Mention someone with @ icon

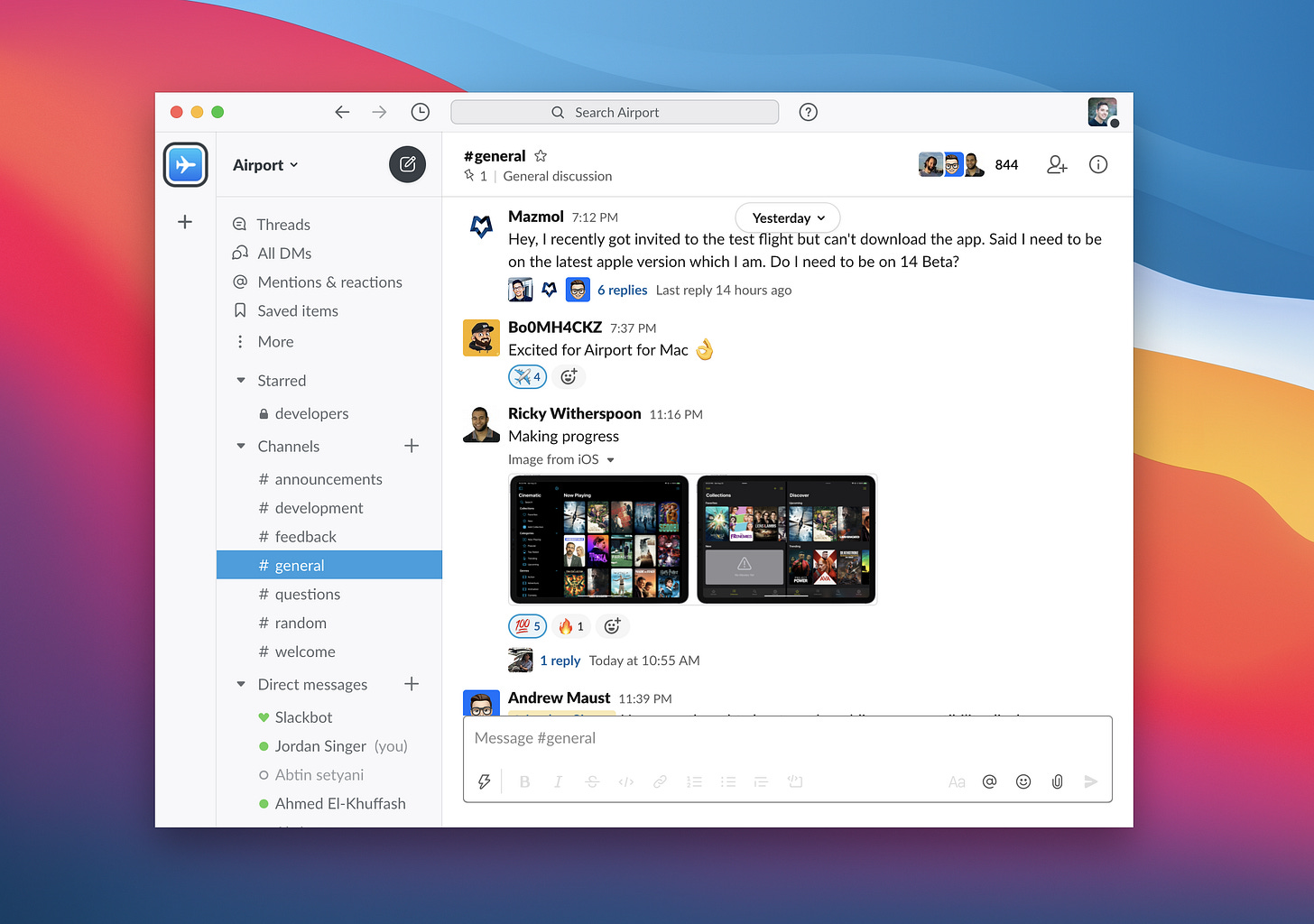coord(989,781)
